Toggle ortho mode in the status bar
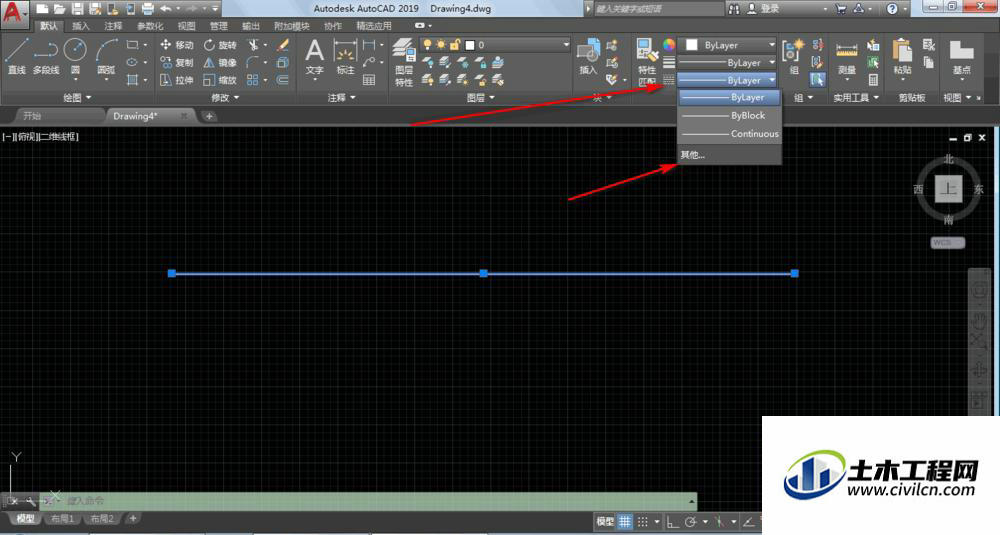This screenshot has width=1000, height=535. (x=672, y=522)
